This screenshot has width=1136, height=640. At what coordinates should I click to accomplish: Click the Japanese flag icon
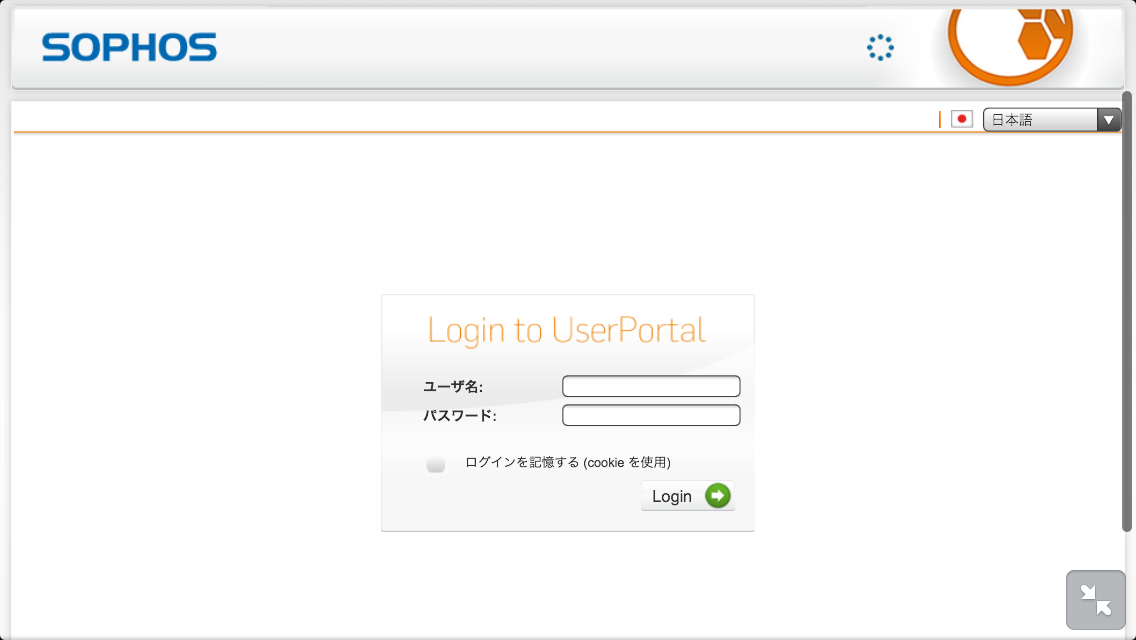pos(961,119)
